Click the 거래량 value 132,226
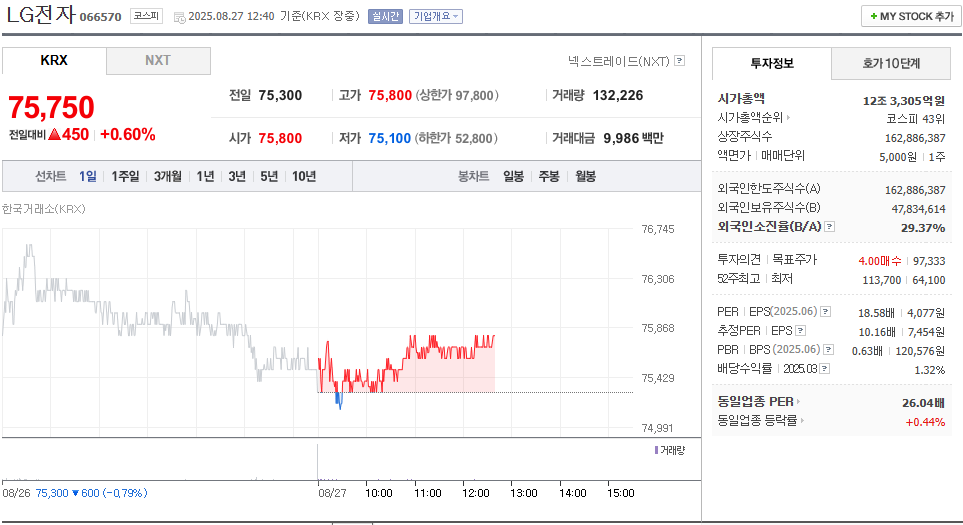Viewport: 963px width, 525px height. [x=618, y=96]
